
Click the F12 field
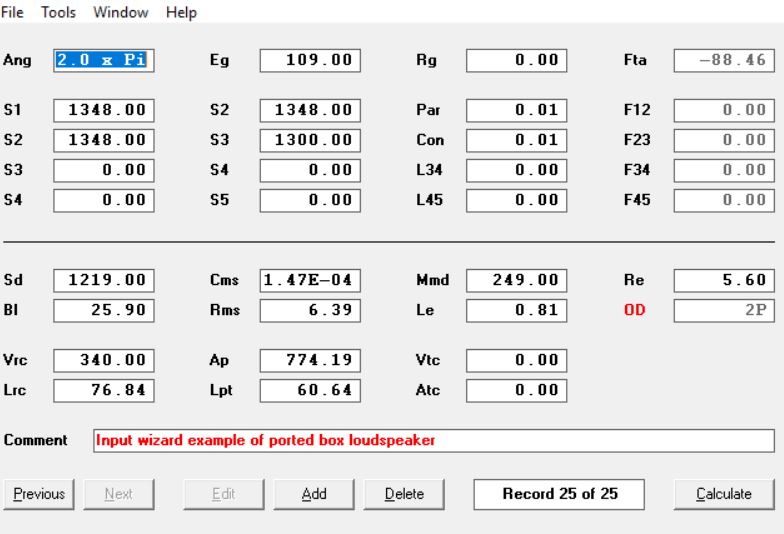tap(724, 110)
